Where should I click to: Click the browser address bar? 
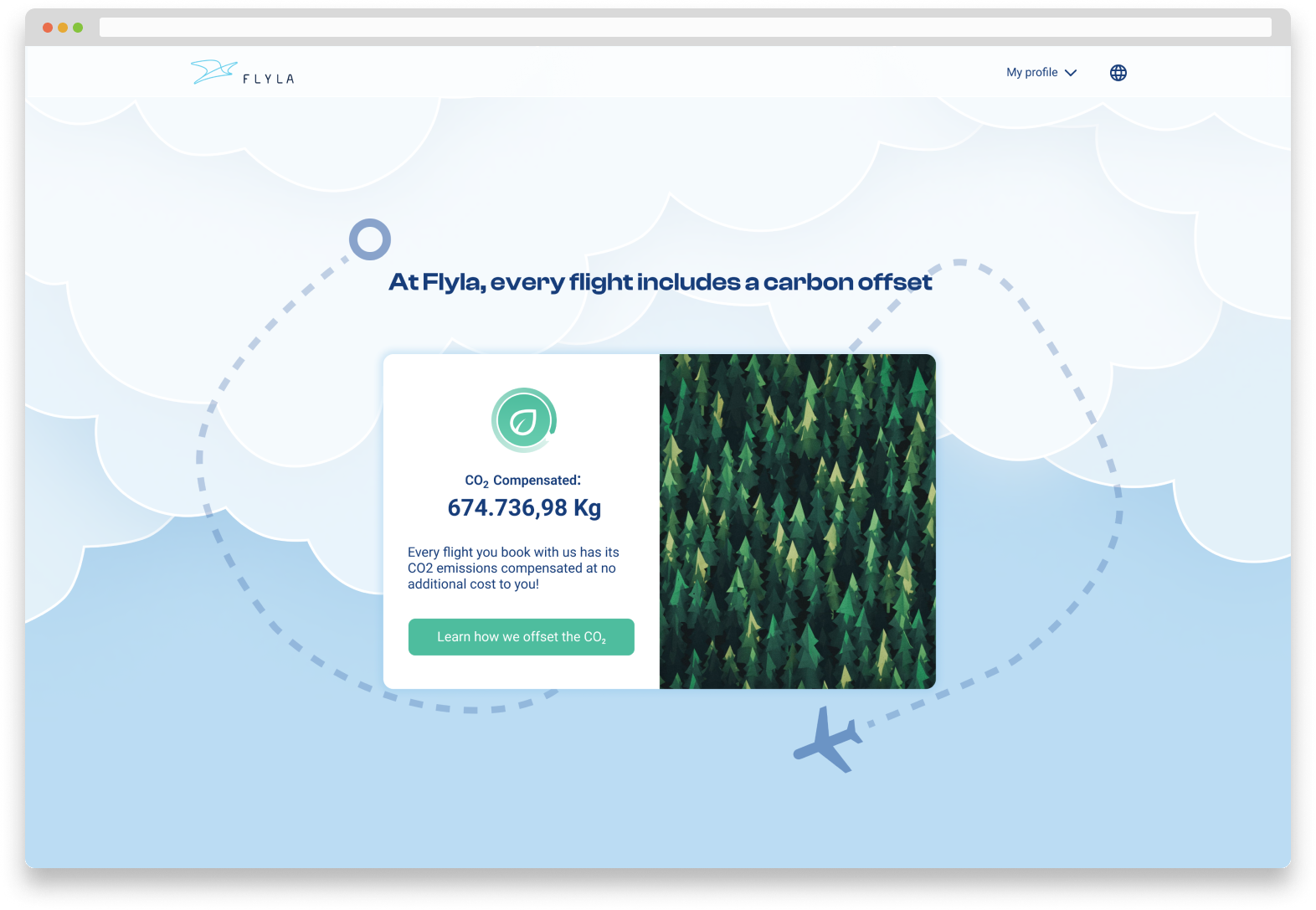click(x=686, y=28)
